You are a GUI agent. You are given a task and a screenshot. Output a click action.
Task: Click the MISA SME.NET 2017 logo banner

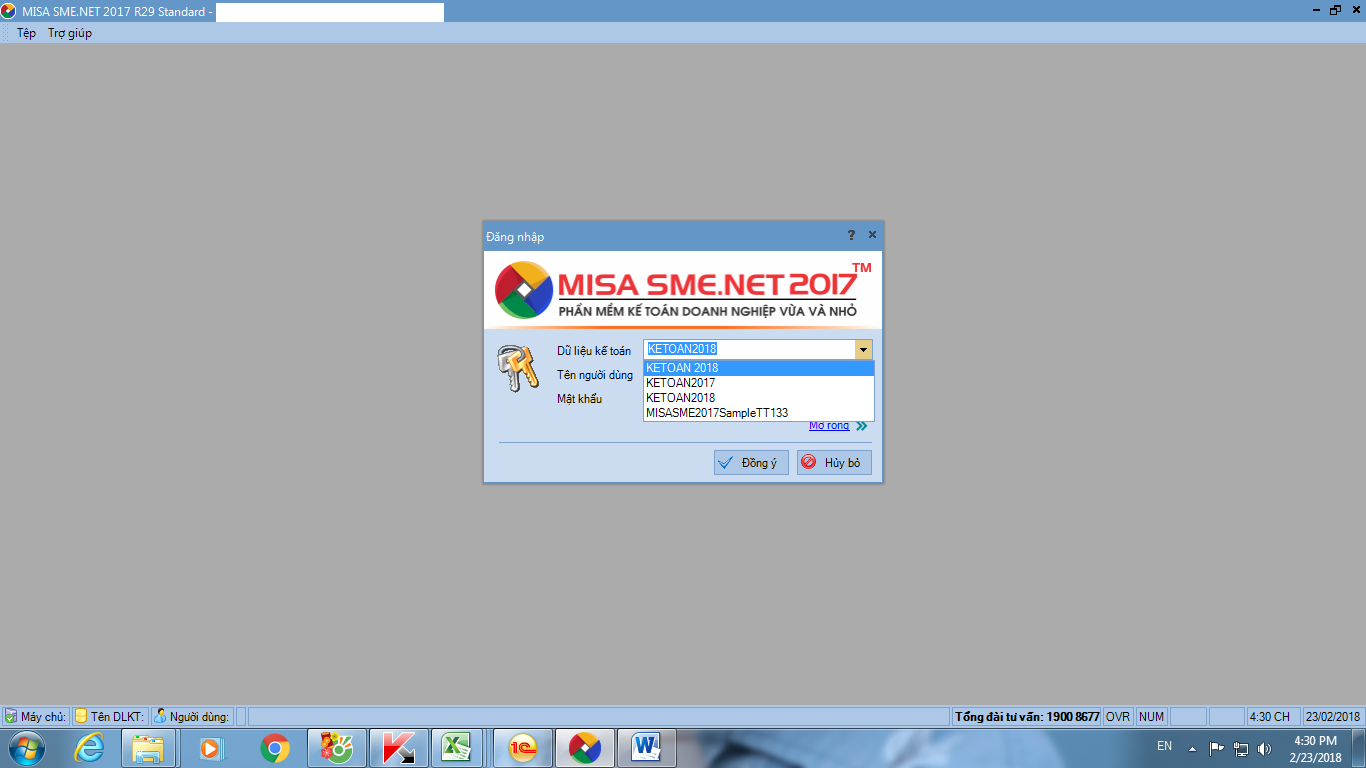(x=683, y=290)
